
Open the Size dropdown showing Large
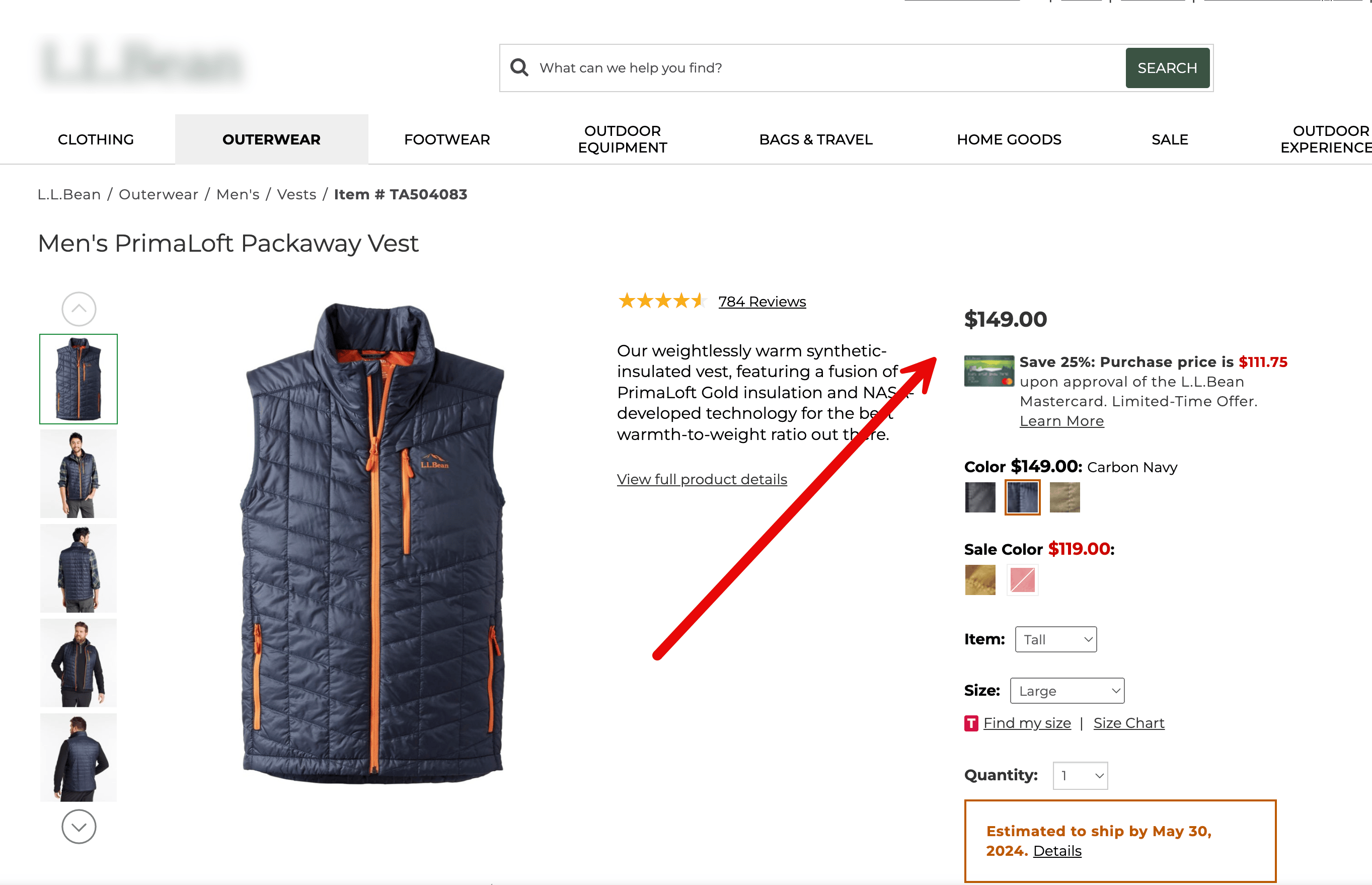tap(1067, 690)
